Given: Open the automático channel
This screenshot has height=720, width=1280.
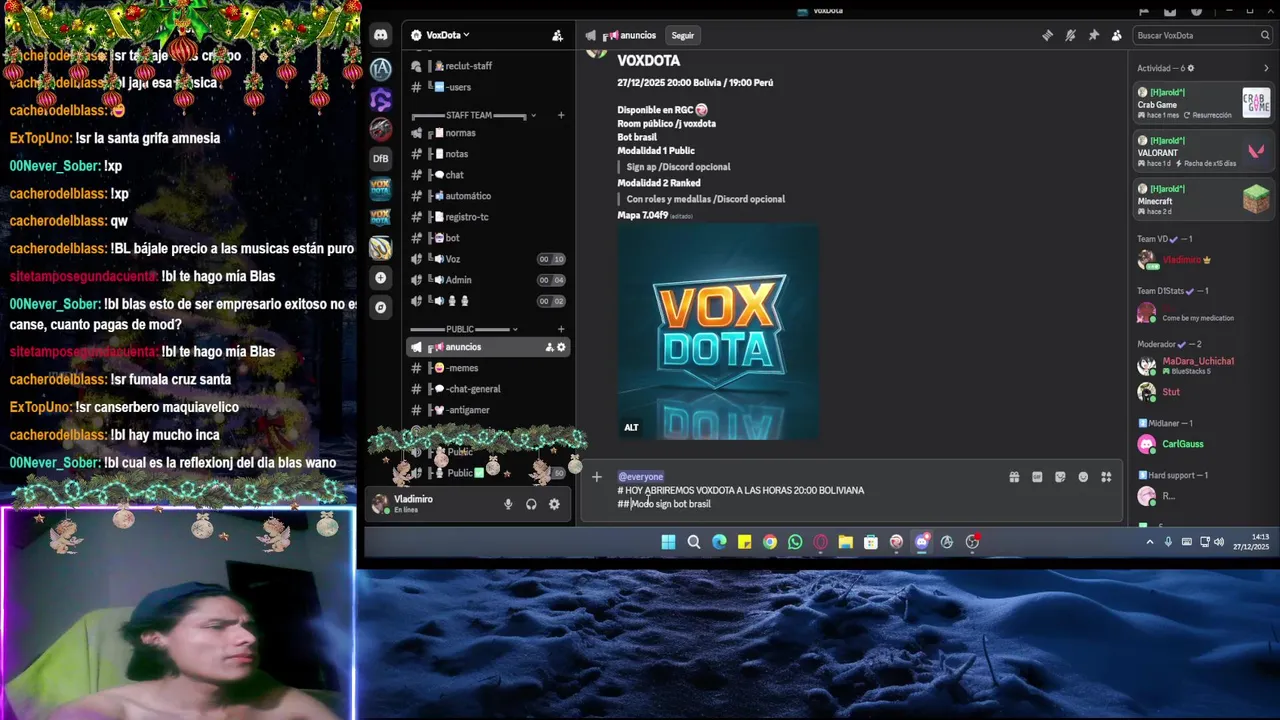Looking at the screenshot, I should [x=488, y=196].
